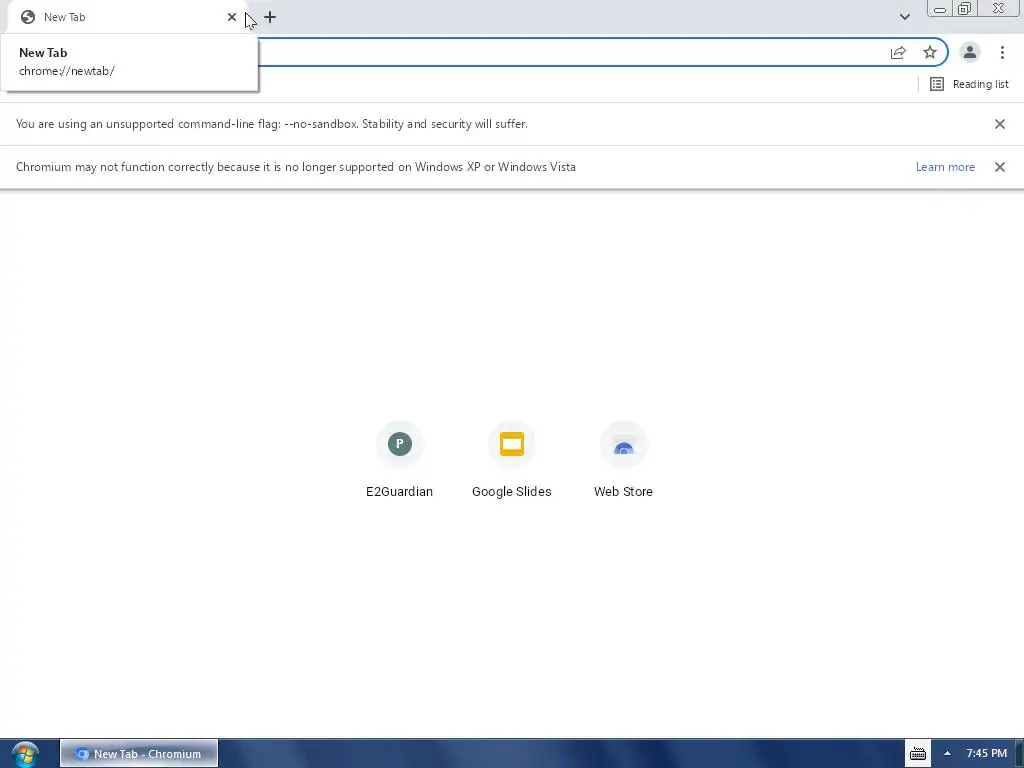1024x768 pixels.
Task: Open the Reading list panel
Action: (969, 84)
